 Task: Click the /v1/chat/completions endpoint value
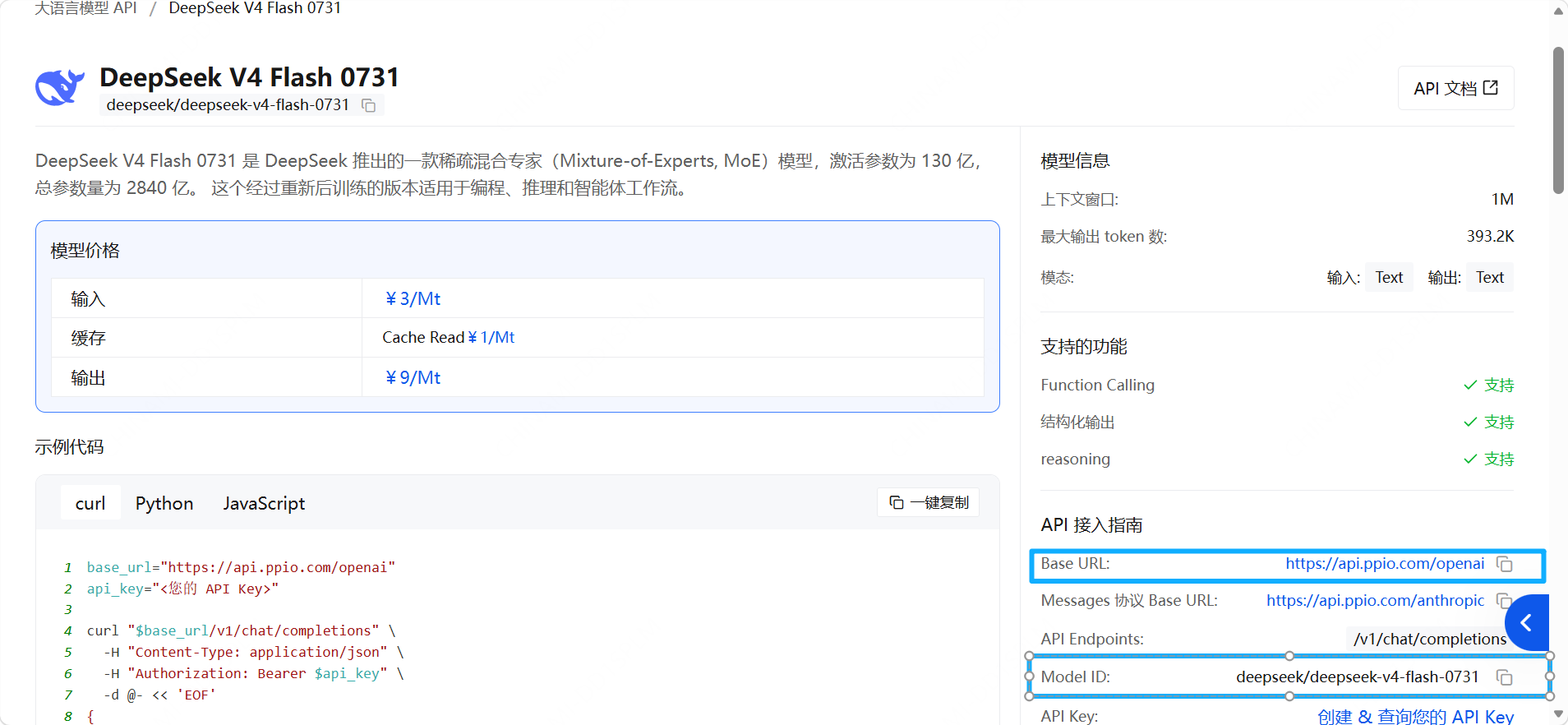(x=1430, y=640)
